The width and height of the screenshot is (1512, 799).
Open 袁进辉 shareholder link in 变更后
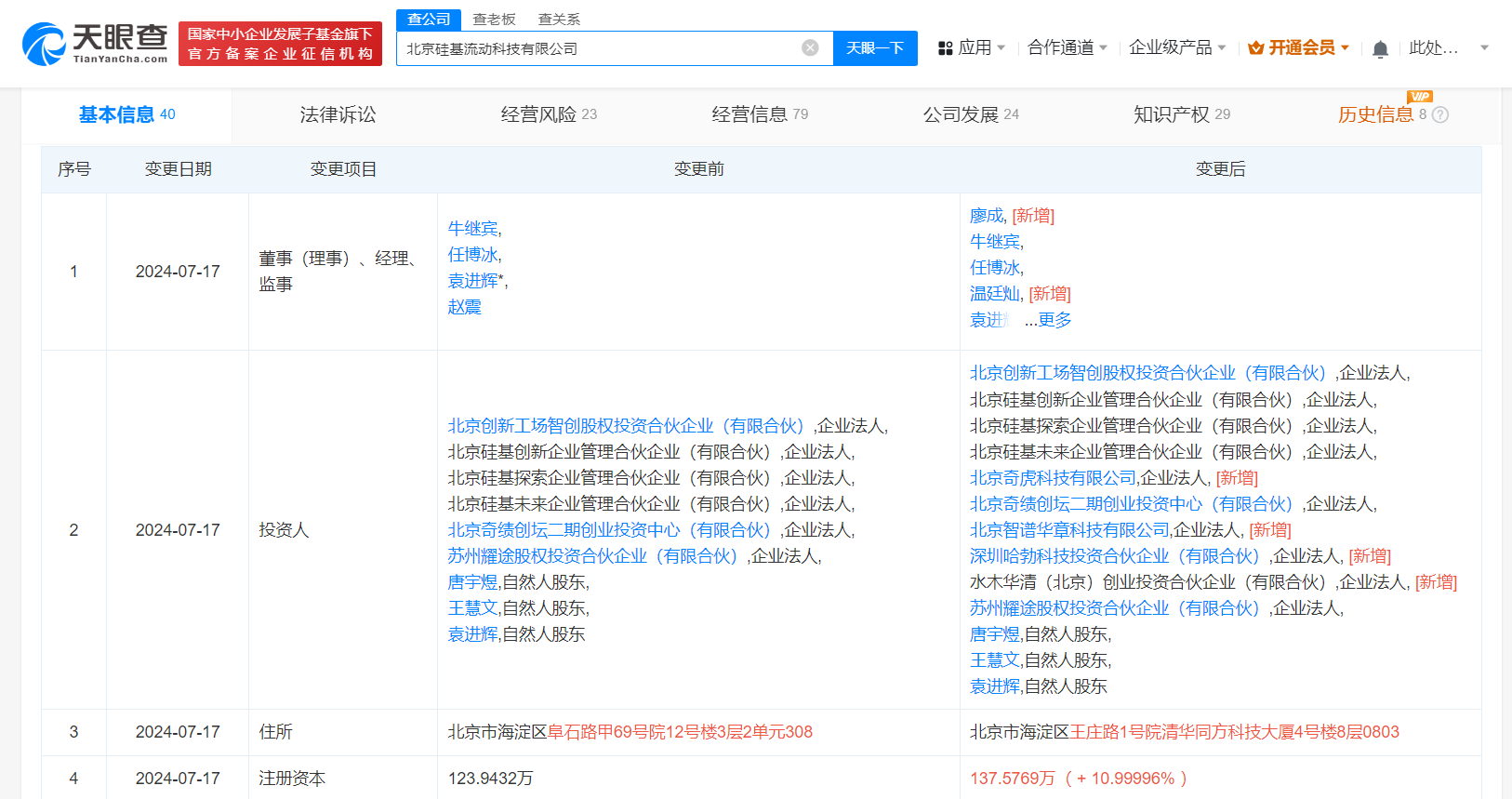[x=995, y=686]
